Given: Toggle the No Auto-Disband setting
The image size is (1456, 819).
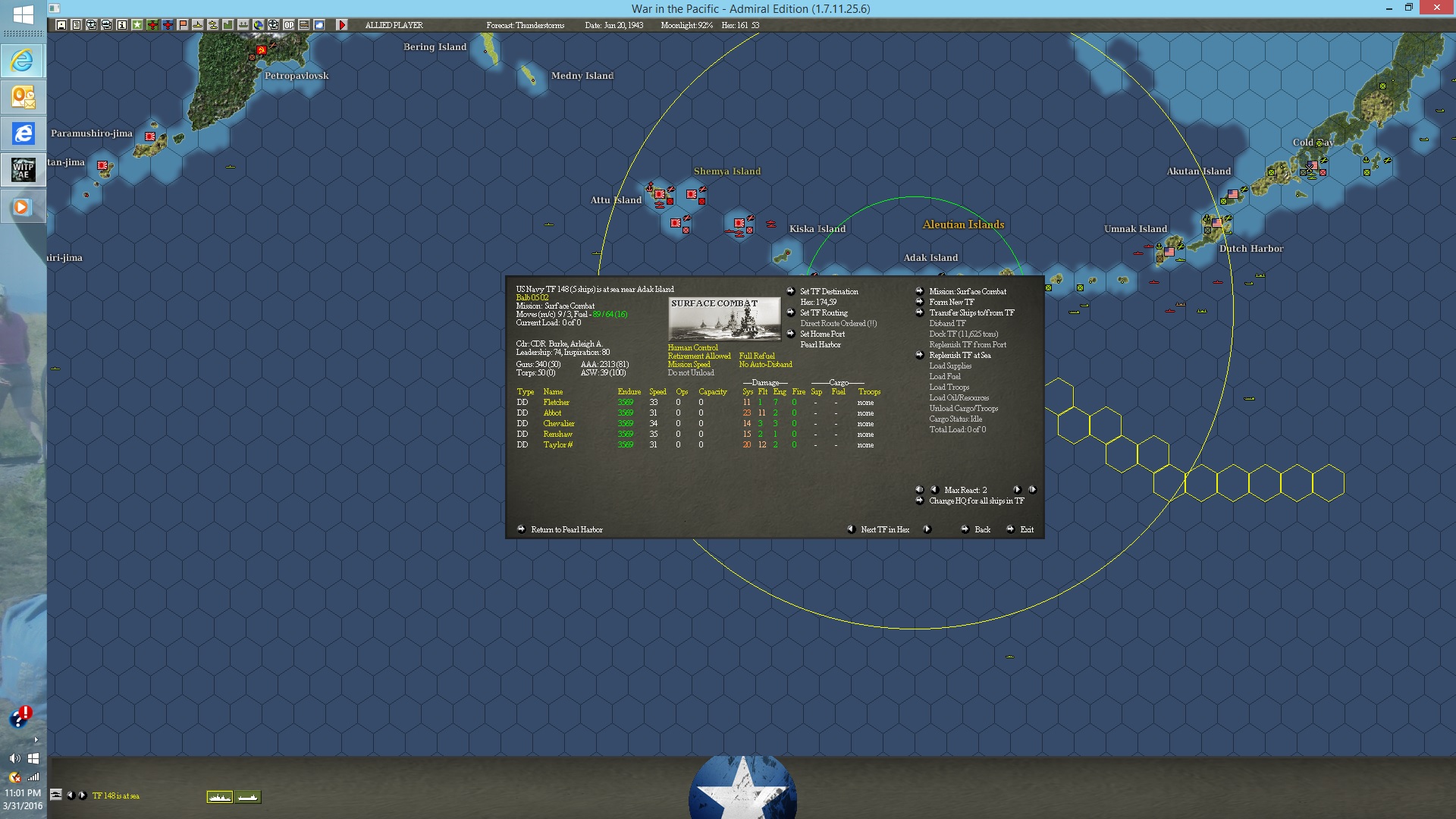Looking at the screenshot, I should (x=766, y=365).
